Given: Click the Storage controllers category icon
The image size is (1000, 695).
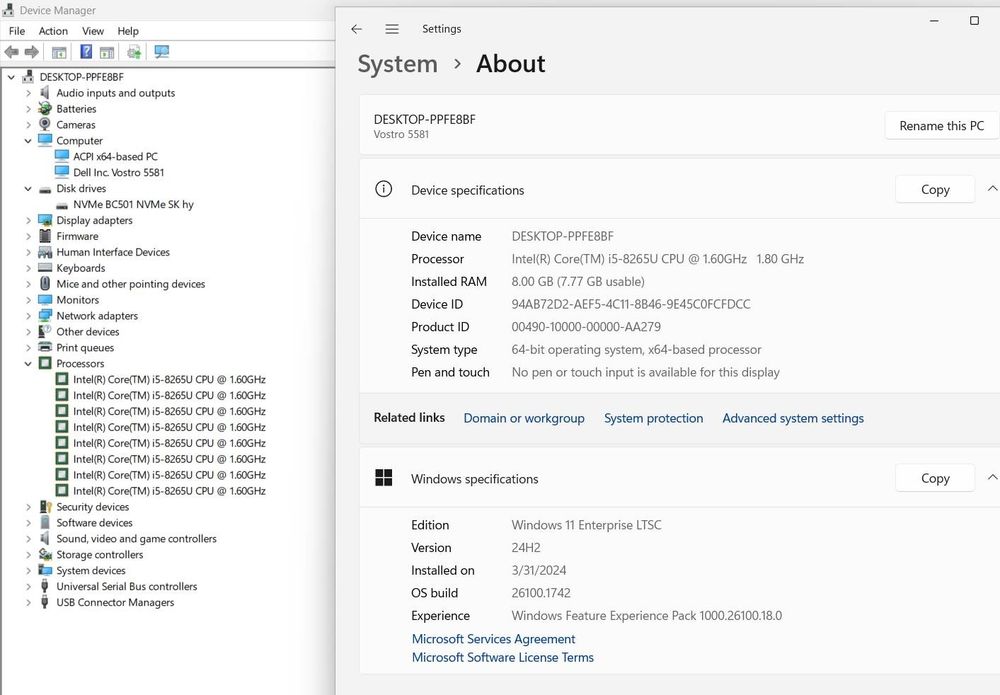Looking at the screenshot, I should click(x=45, y=555).
